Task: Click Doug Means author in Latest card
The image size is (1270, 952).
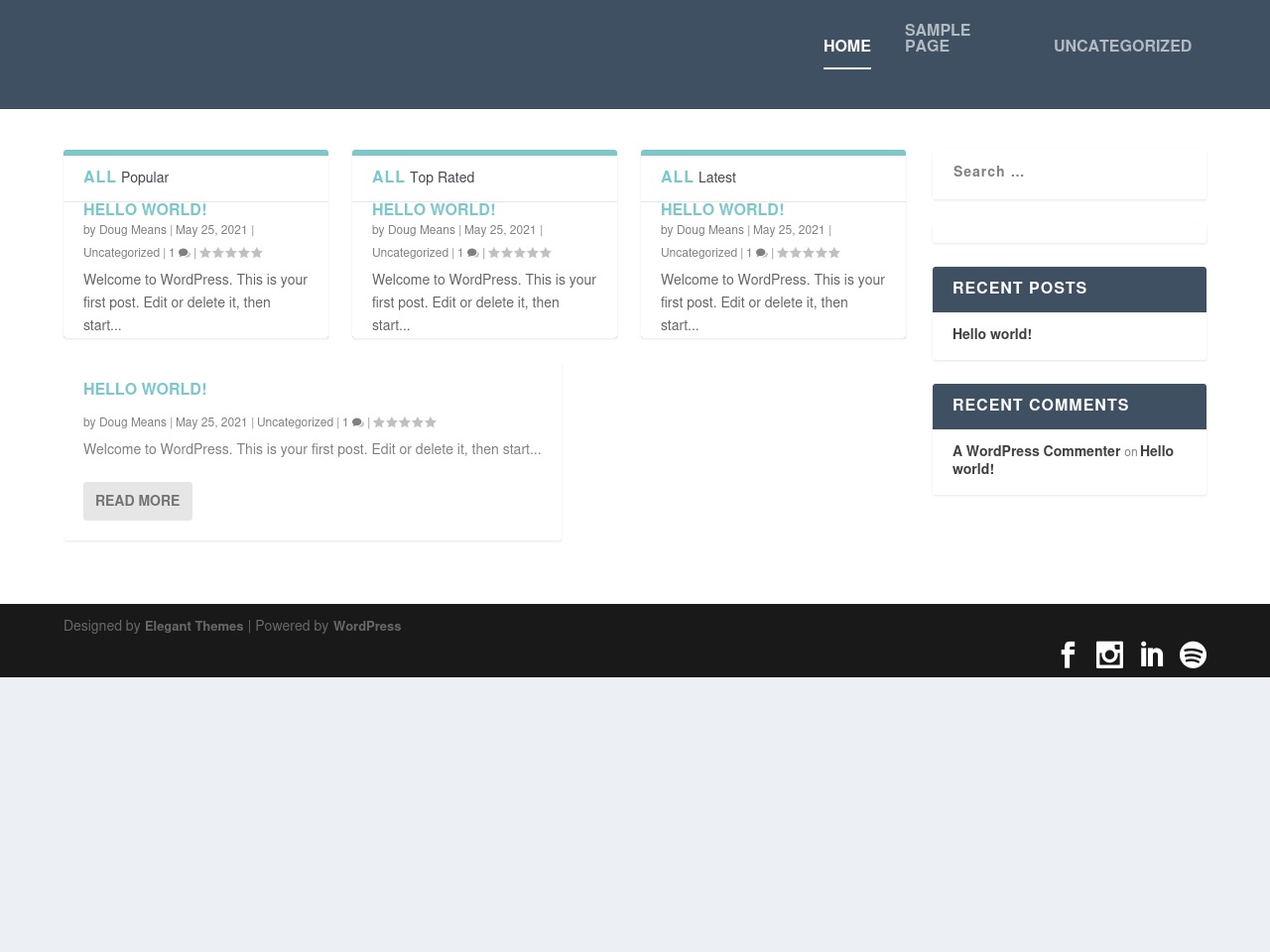Action: (x=710, y=230)
